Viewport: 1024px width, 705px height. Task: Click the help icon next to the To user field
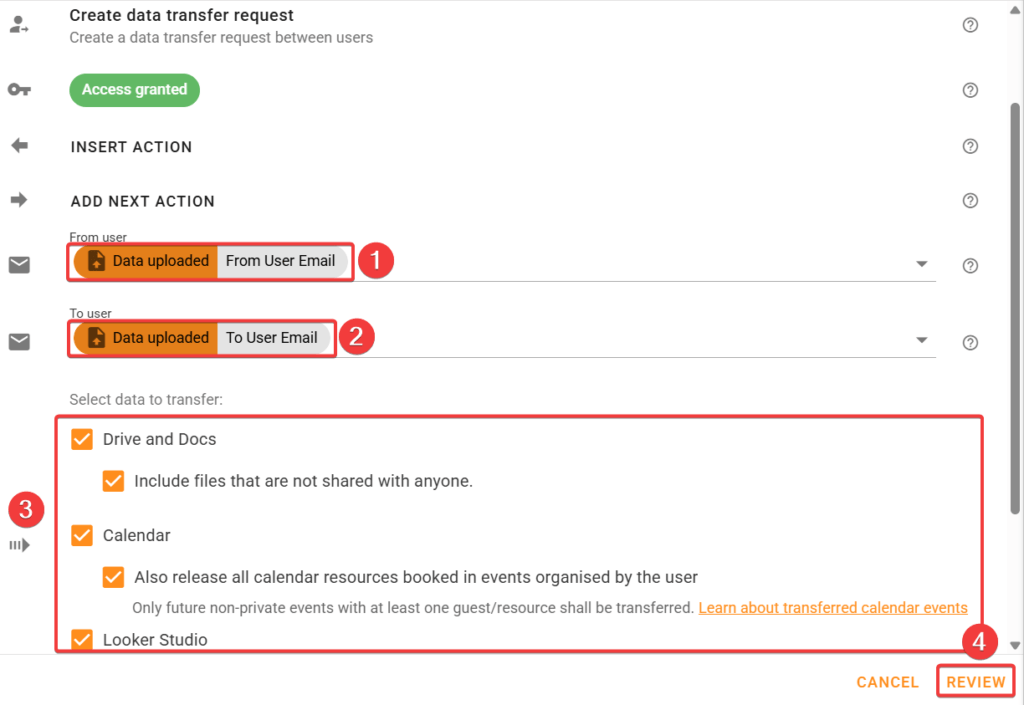click(x=969, y=341)
